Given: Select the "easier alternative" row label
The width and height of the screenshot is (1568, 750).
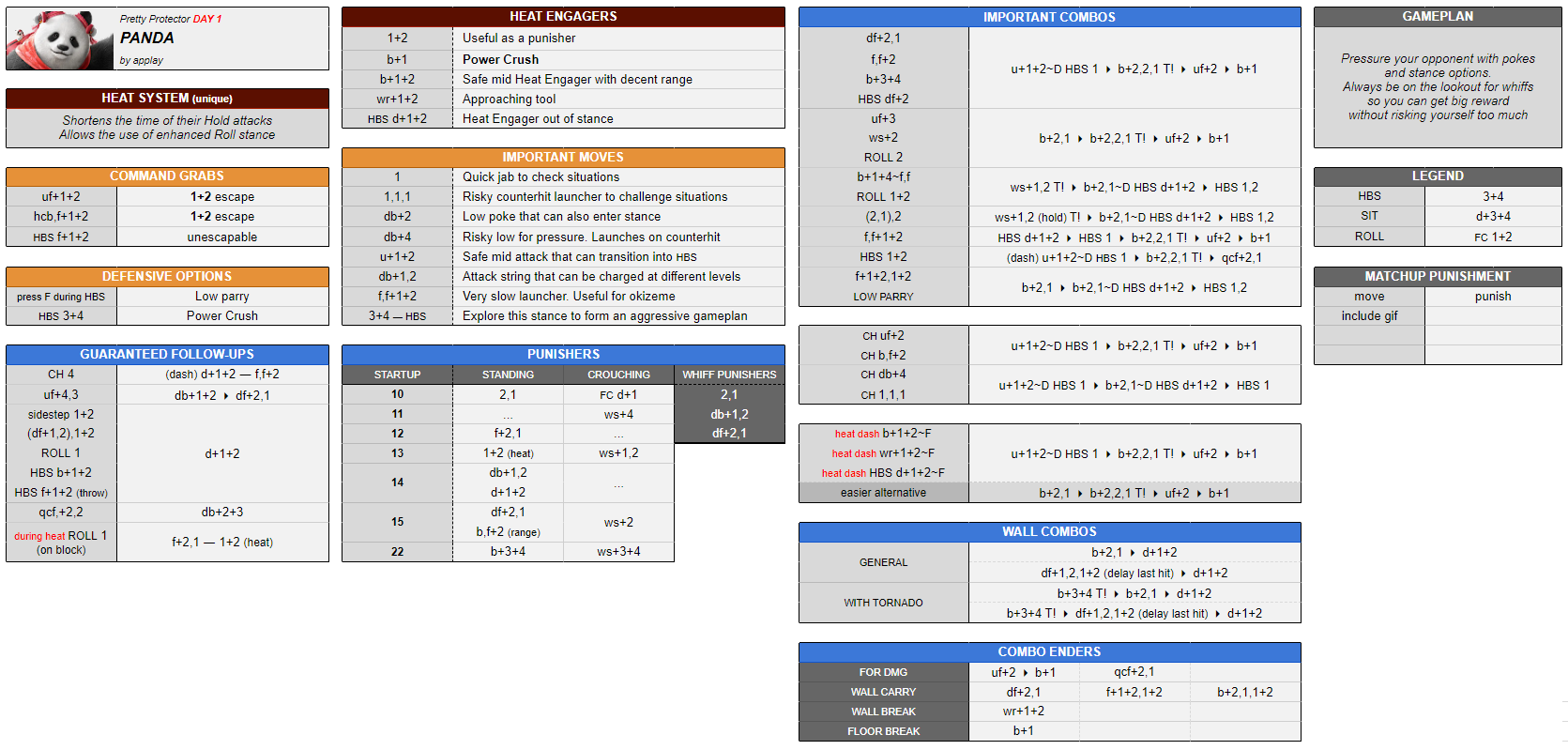Looking at the screenshot, I should click(x=883, y=493).
